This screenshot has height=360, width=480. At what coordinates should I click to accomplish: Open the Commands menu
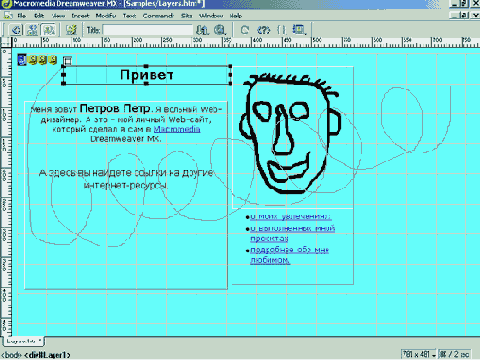click(158, 16)
